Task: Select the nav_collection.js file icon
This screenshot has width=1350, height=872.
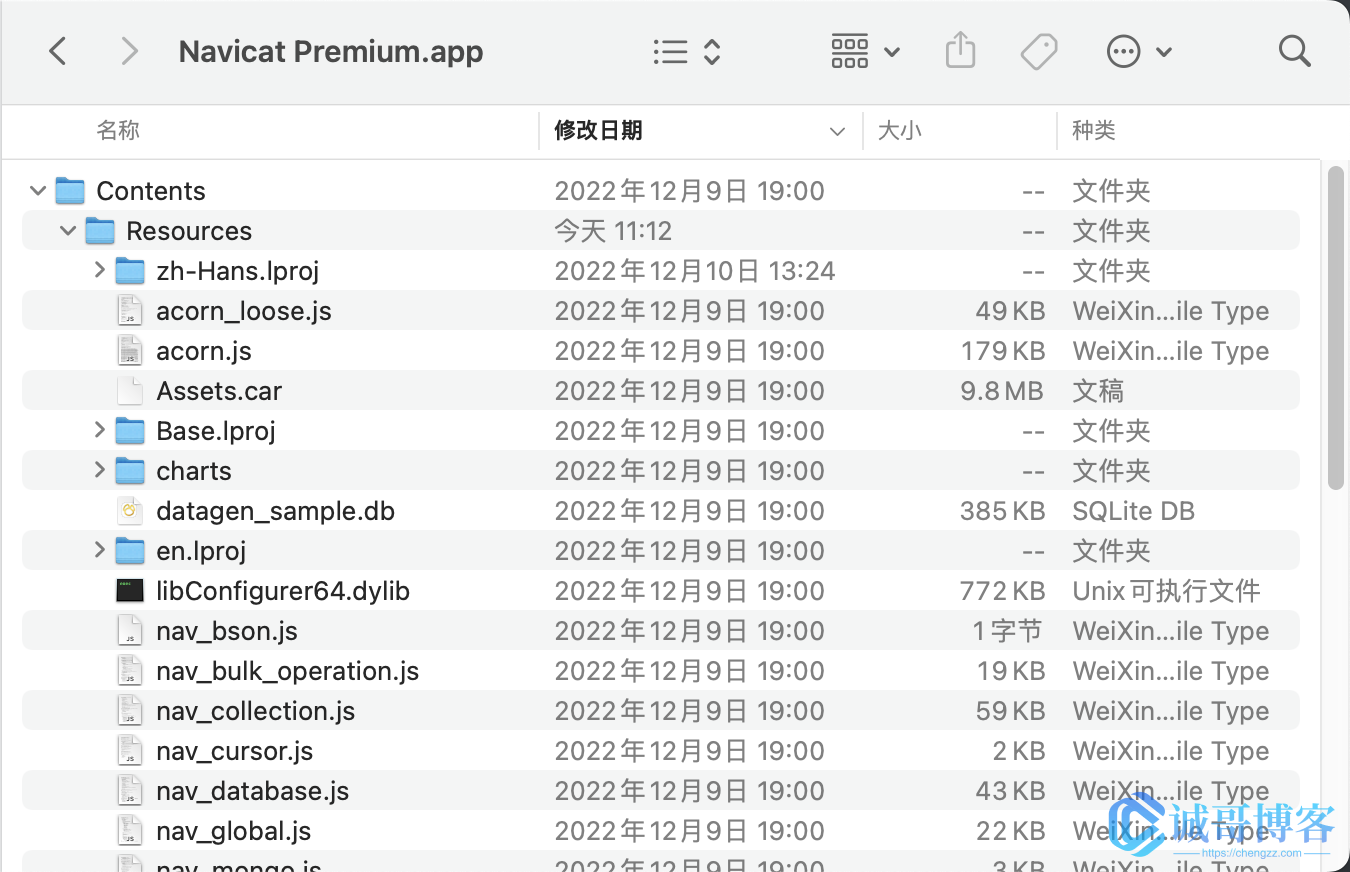Action: [x=130, y=710]
